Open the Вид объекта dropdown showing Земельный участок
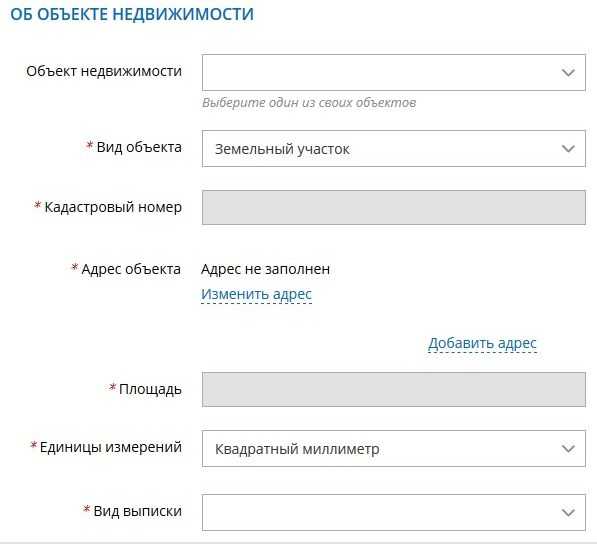 point(394,148)
